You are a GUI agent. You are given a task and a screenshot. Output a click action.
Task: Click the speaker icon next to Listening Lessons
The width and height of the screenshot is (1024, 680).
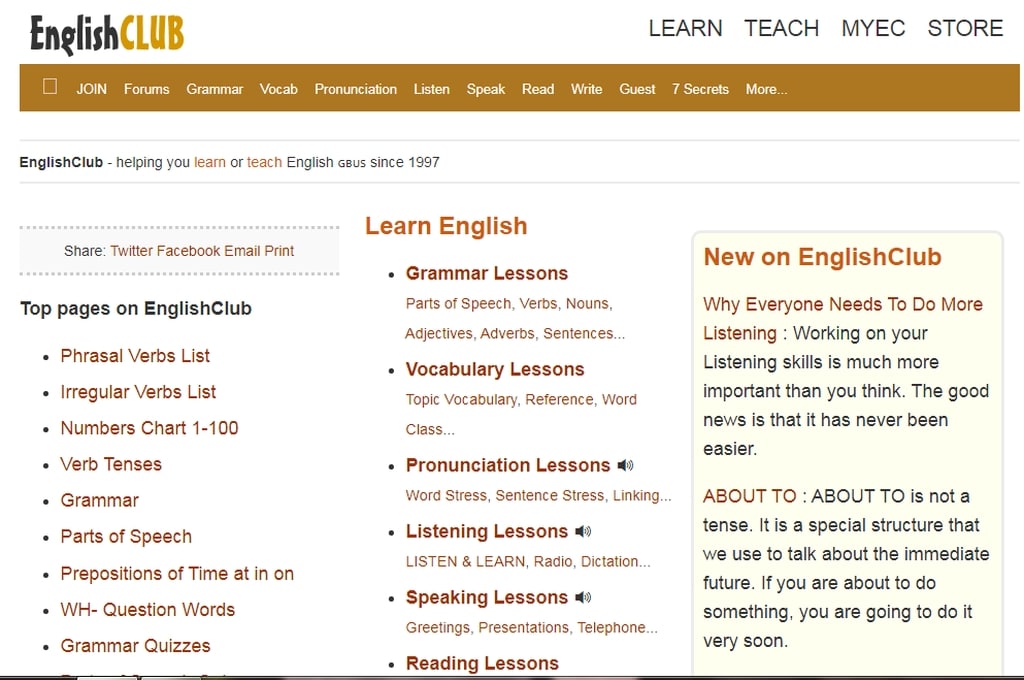(582, 531)
